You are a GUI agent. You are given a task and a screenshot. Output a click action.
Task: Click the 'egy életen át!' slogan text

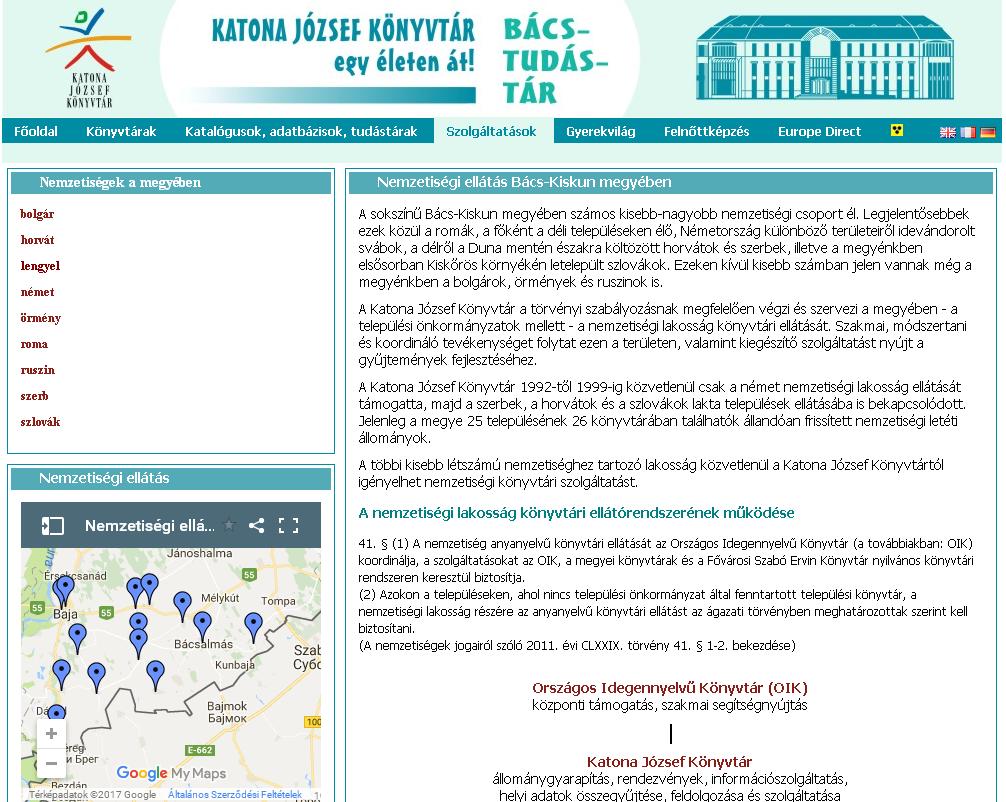pyautogui.click(x=404, y=62)
